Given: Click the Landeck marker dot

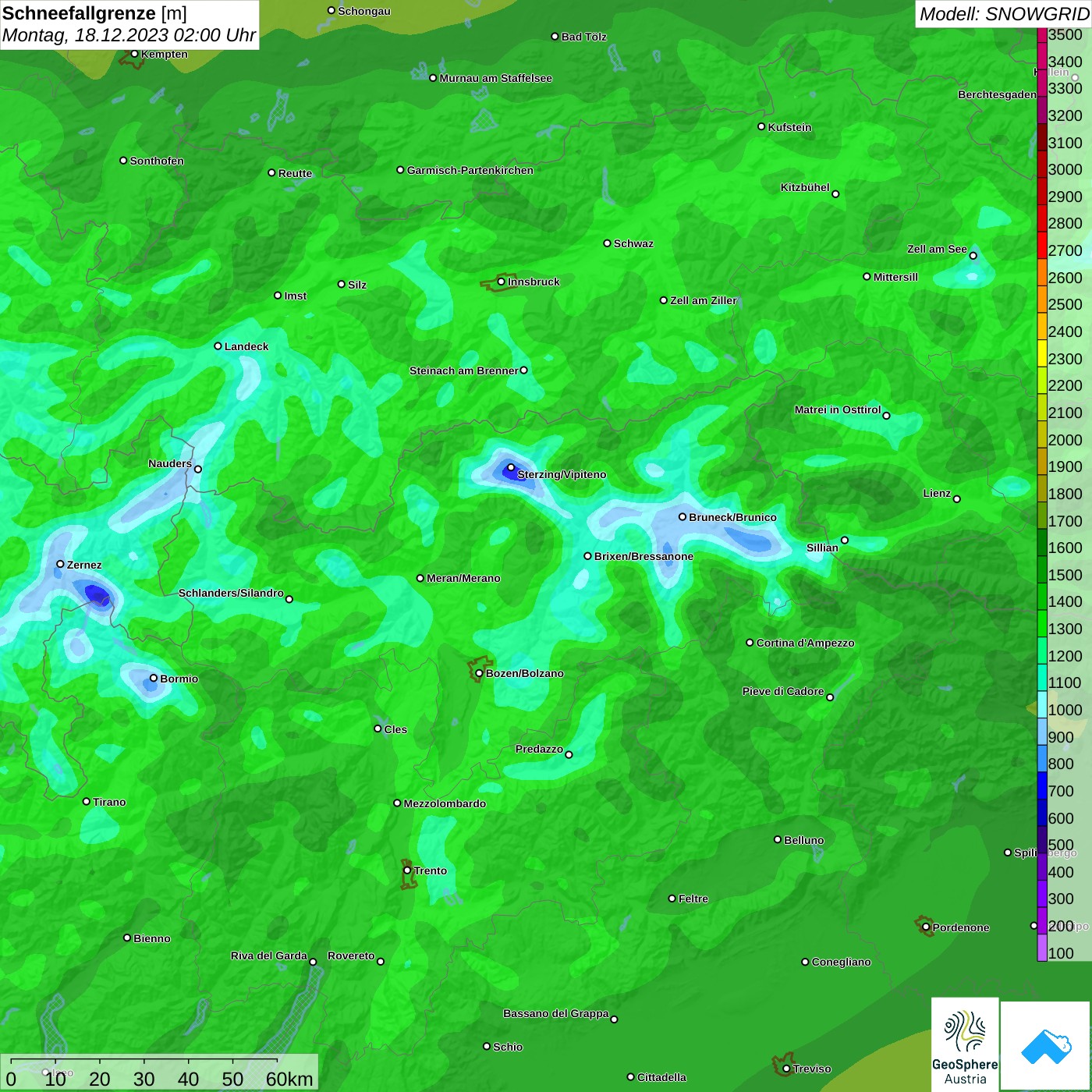Looking at the screenshot, I should point(218,346).
